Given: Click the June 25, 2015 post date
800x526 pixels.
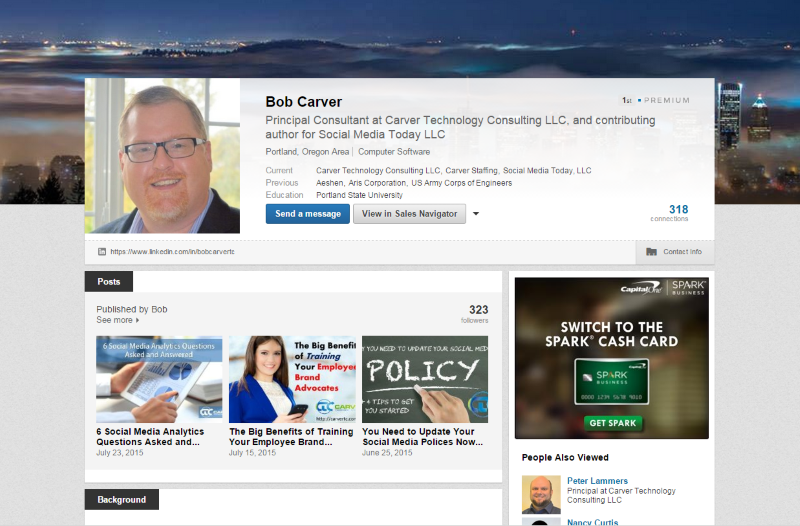Looking at the screenshot, I should [x=387, y=453].
